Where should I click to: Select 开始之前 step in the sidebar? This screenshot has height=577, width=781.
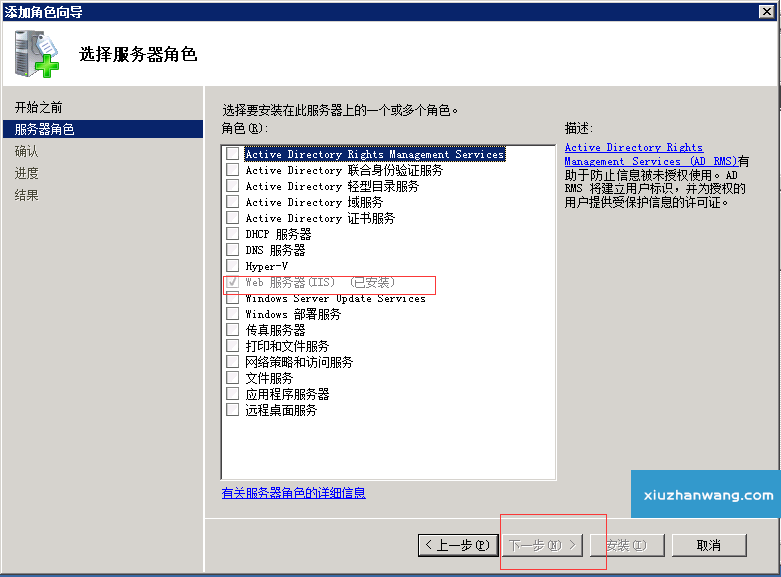[x=39, y=107]
